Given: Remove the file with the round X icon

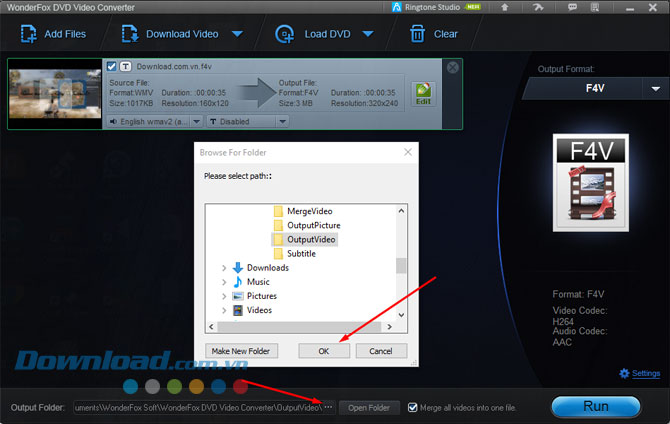Looking at the screenshot, I should [453, 67].
